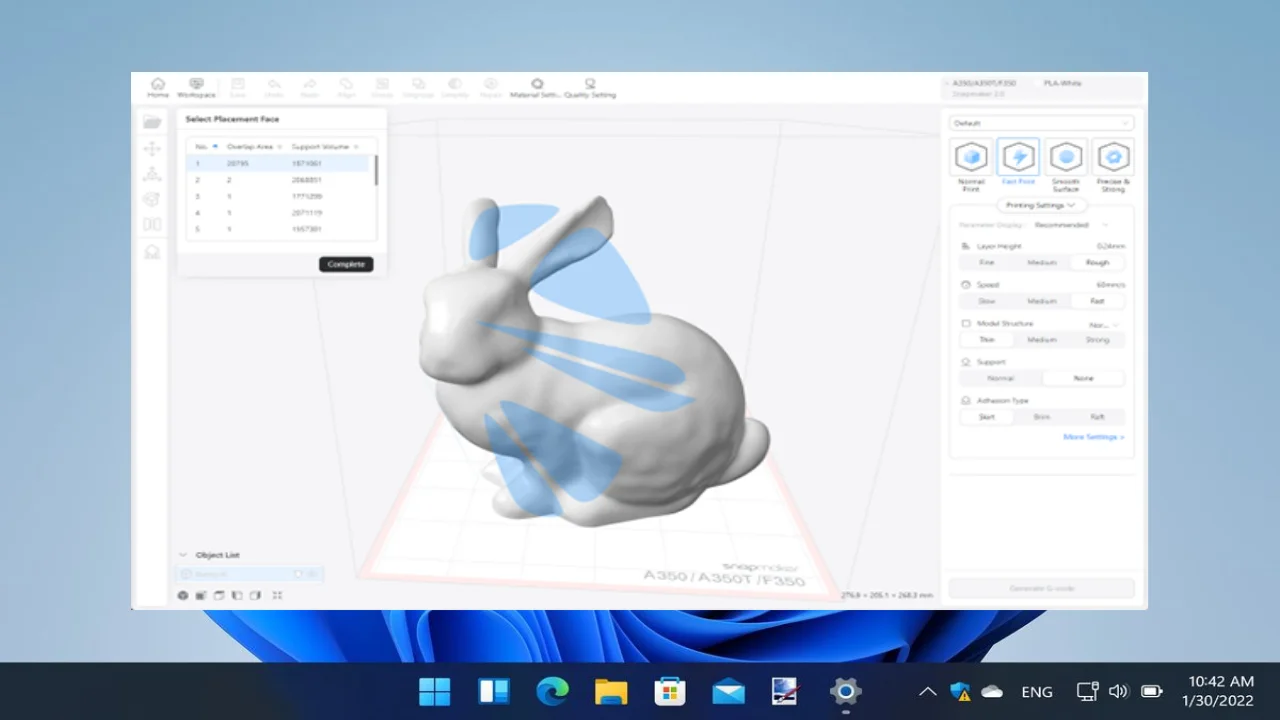Open Material Settings from the toolbar
The image size is (1280, 720).
(x=537, y=88)
